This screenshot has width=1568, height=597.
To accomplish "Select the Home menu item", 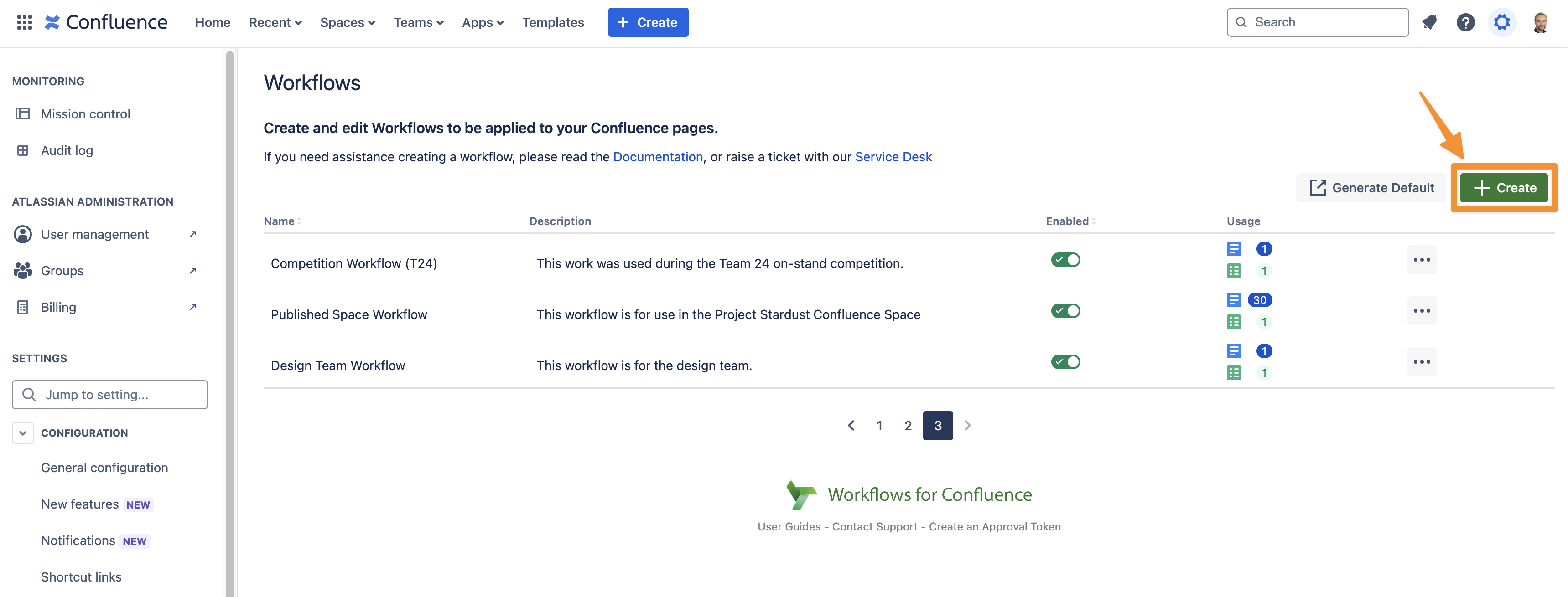I will [213, 22].
